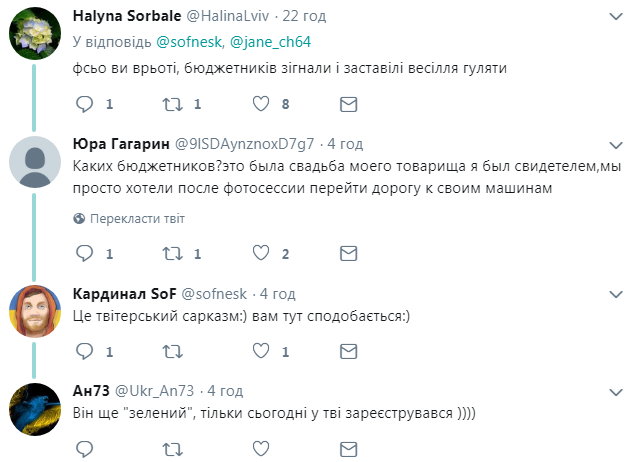The height and width of the screenshot is (462, 644).
Task: Expand options chevron on Ан73's tweet
Action: click(x=617, y=391)
